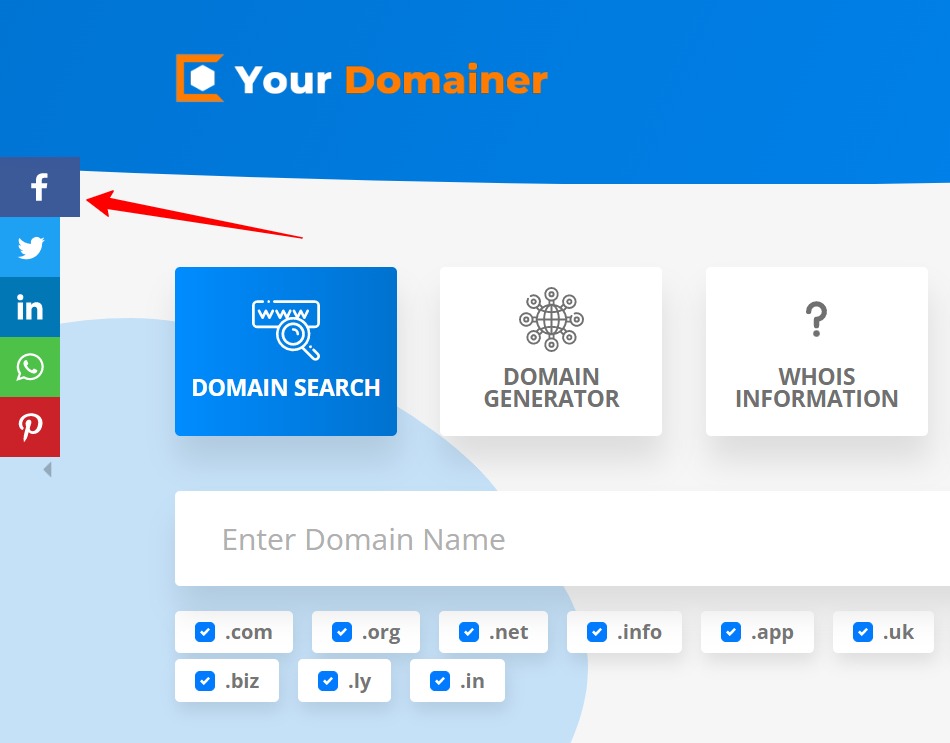Focus the Enter Domain Name field
This screenshot has height=743, width=950.
(562, 539)
